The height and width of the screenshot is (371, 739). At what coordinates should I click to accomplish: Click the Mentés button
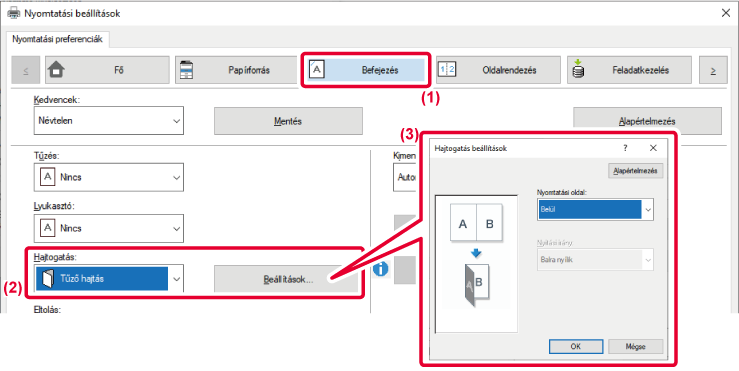pyautogui.click(x=288, y=121)
